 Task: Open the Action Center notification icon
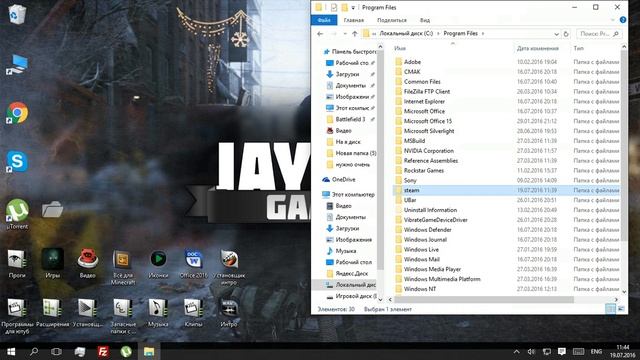point(562,351)
